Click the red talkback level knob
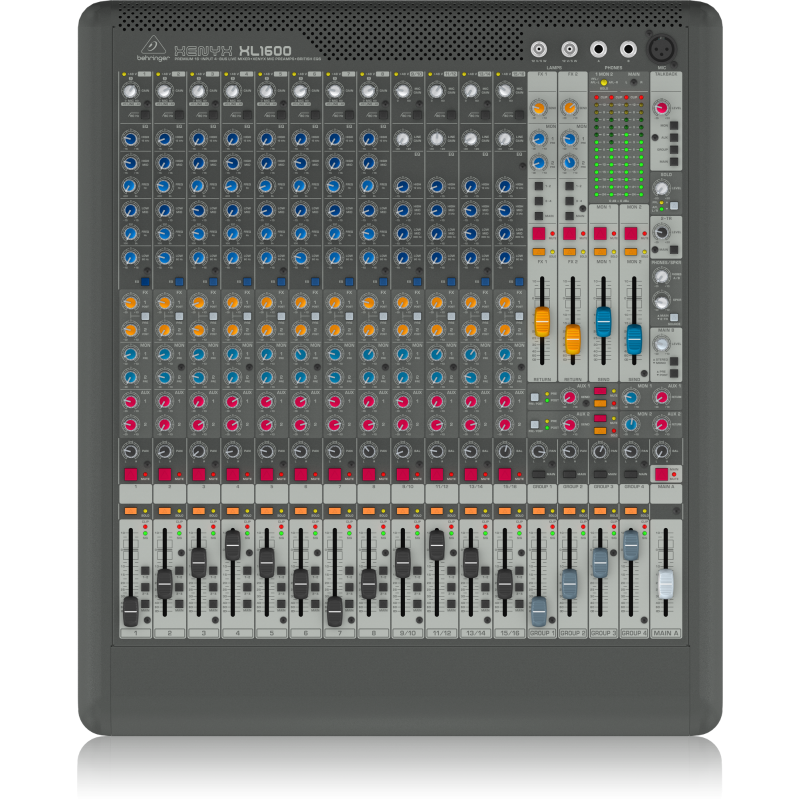The image size is (800, 800). pyautogui.click(x=661, y=107)
